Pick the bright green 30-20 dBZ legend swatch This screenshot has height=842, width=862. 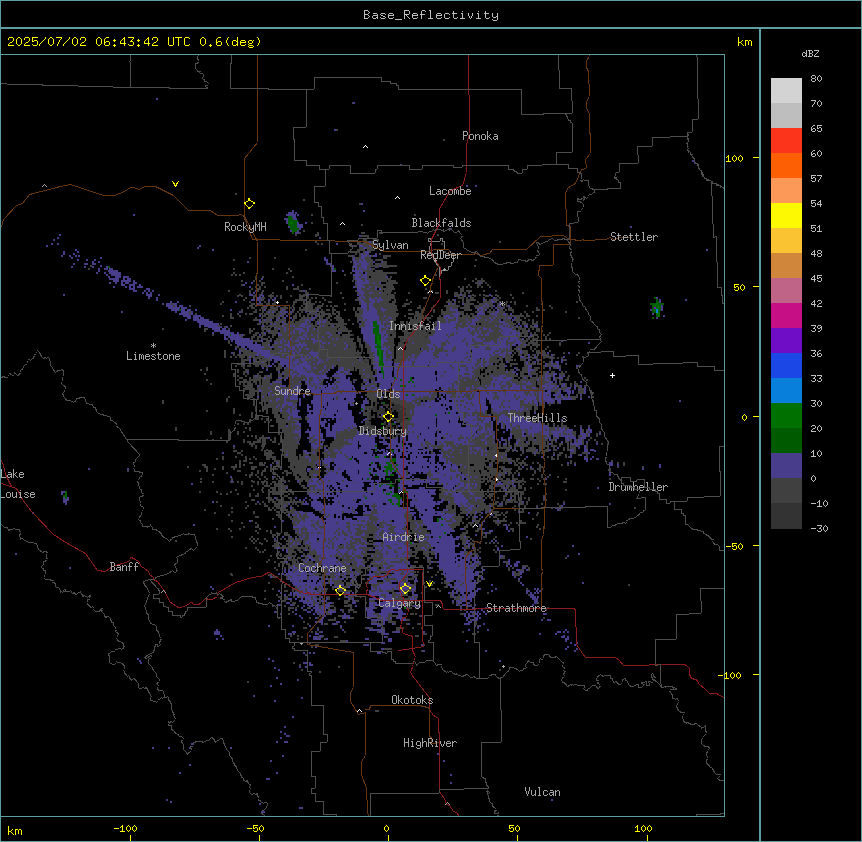click(786, 416)
